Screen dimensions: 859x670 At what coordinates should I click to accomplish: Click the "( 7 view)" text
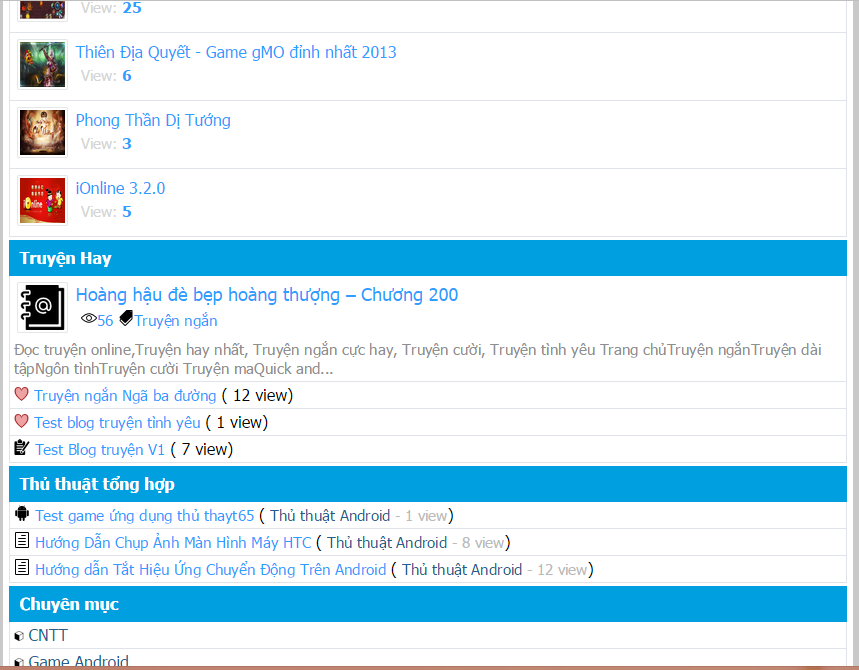202,450
